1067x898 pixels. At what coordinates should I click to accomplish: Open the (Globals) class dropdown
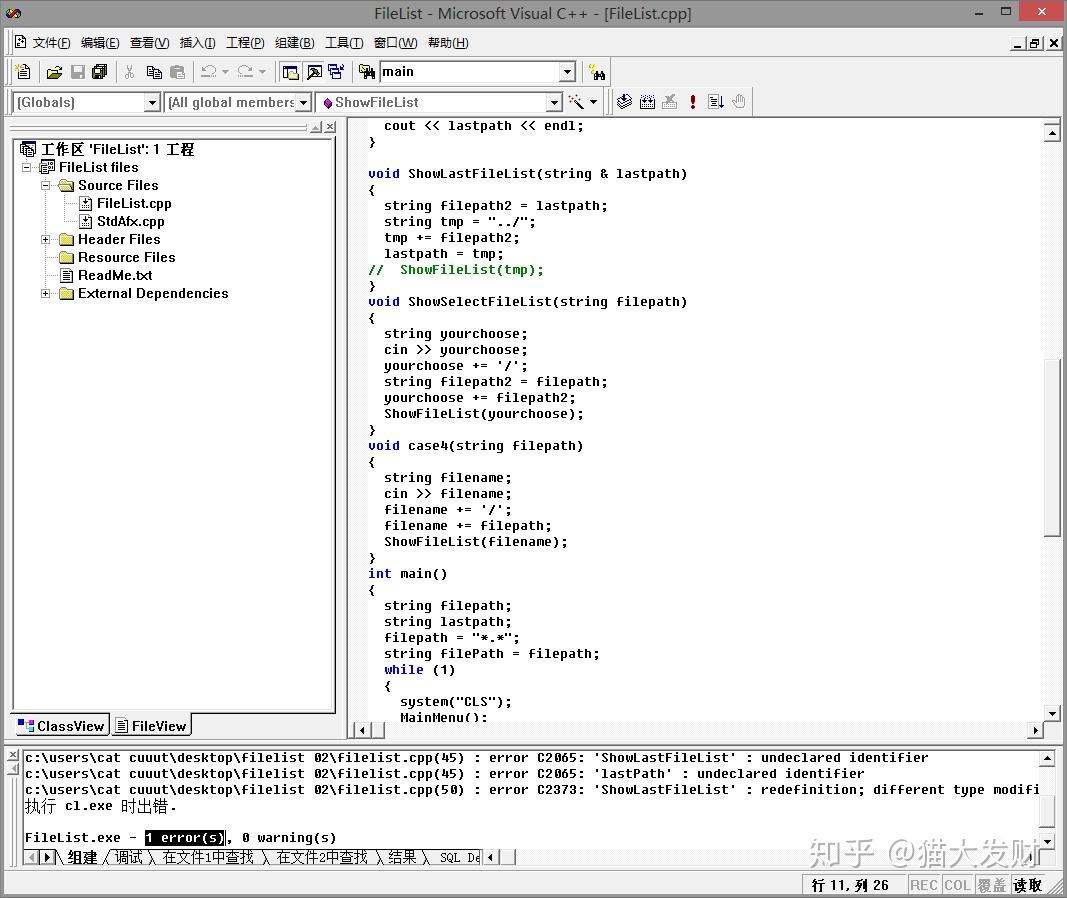click(152, 102)
